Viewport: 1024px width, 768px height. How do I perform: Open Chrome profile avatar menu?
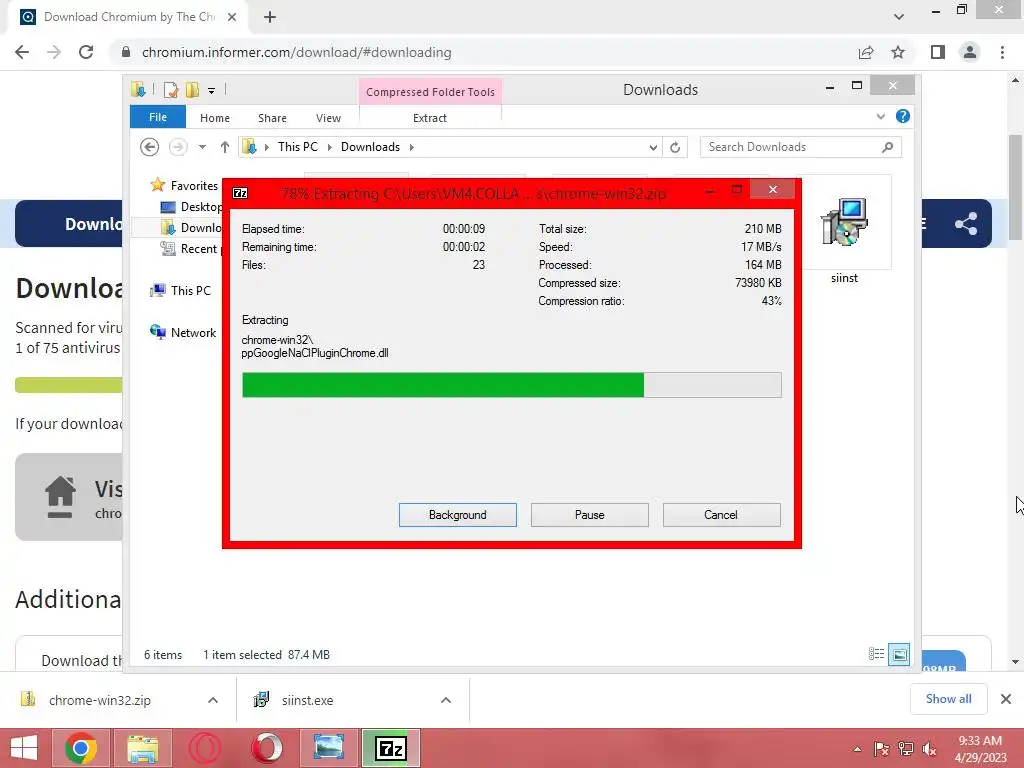tap(970, 52)
